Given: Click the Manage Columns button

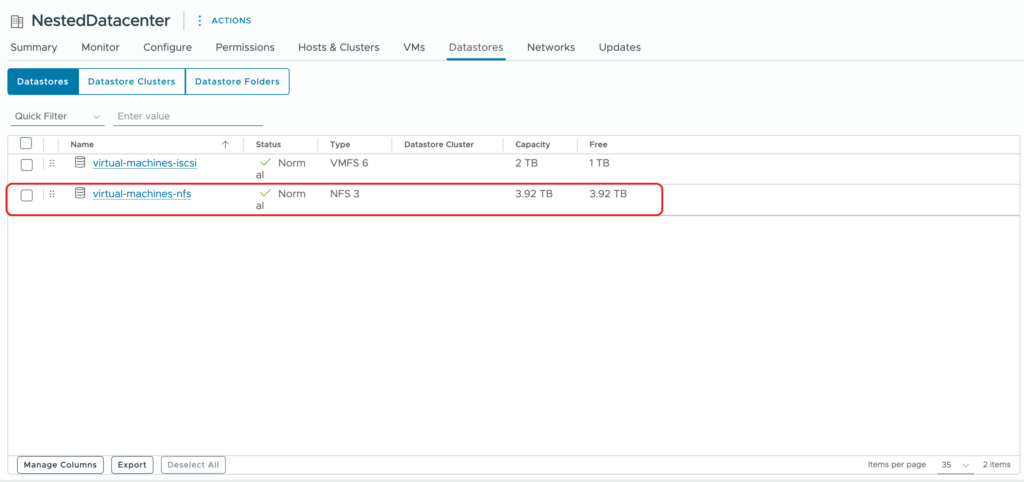Looking at the screenshot, I should click(x=60, y=465).
